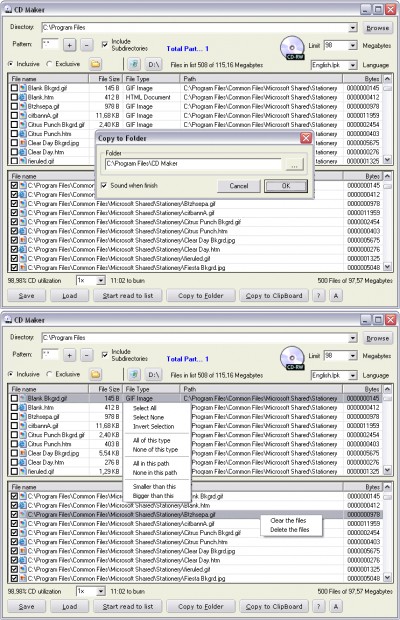The width and height of the screenshot is (400, 620).
Task: Click the plus pattern button in upper window
Action: point(70,45)
